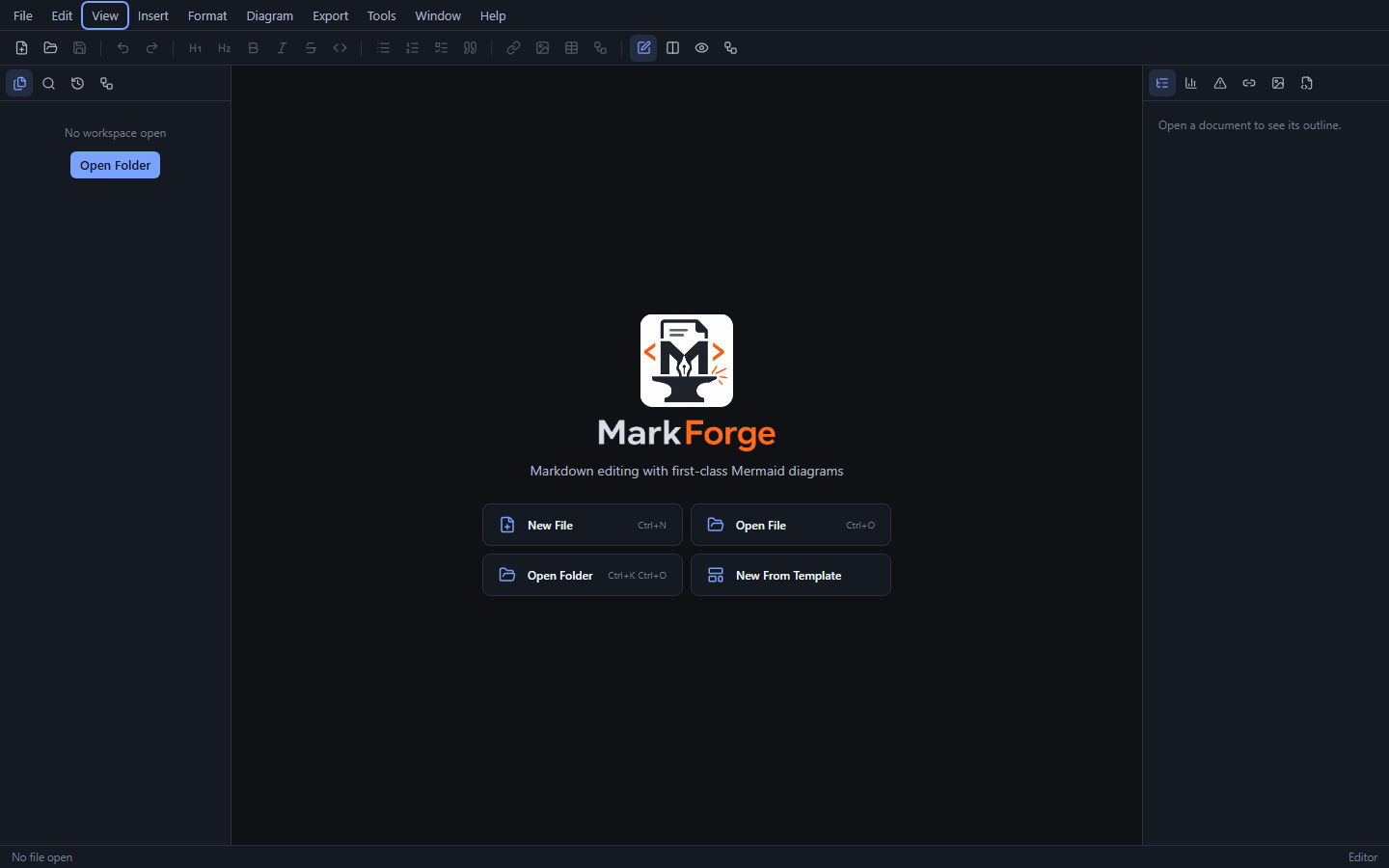Viewport: 1389px width, 868px height.
Task: Click the 'Editor' status bar label
Action: click(x=1363, y=857)
